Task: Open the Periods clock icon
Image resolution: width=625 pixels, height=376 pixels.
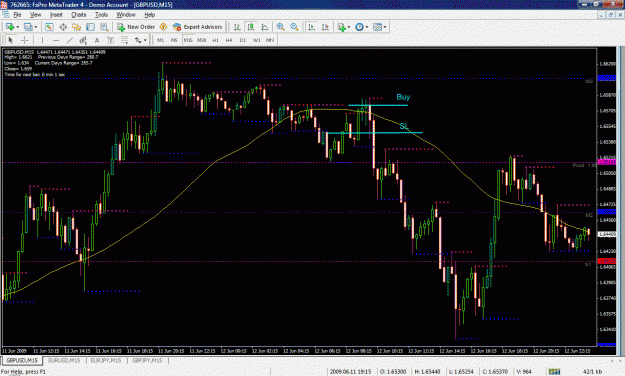Action: click(x=360, y=27)
